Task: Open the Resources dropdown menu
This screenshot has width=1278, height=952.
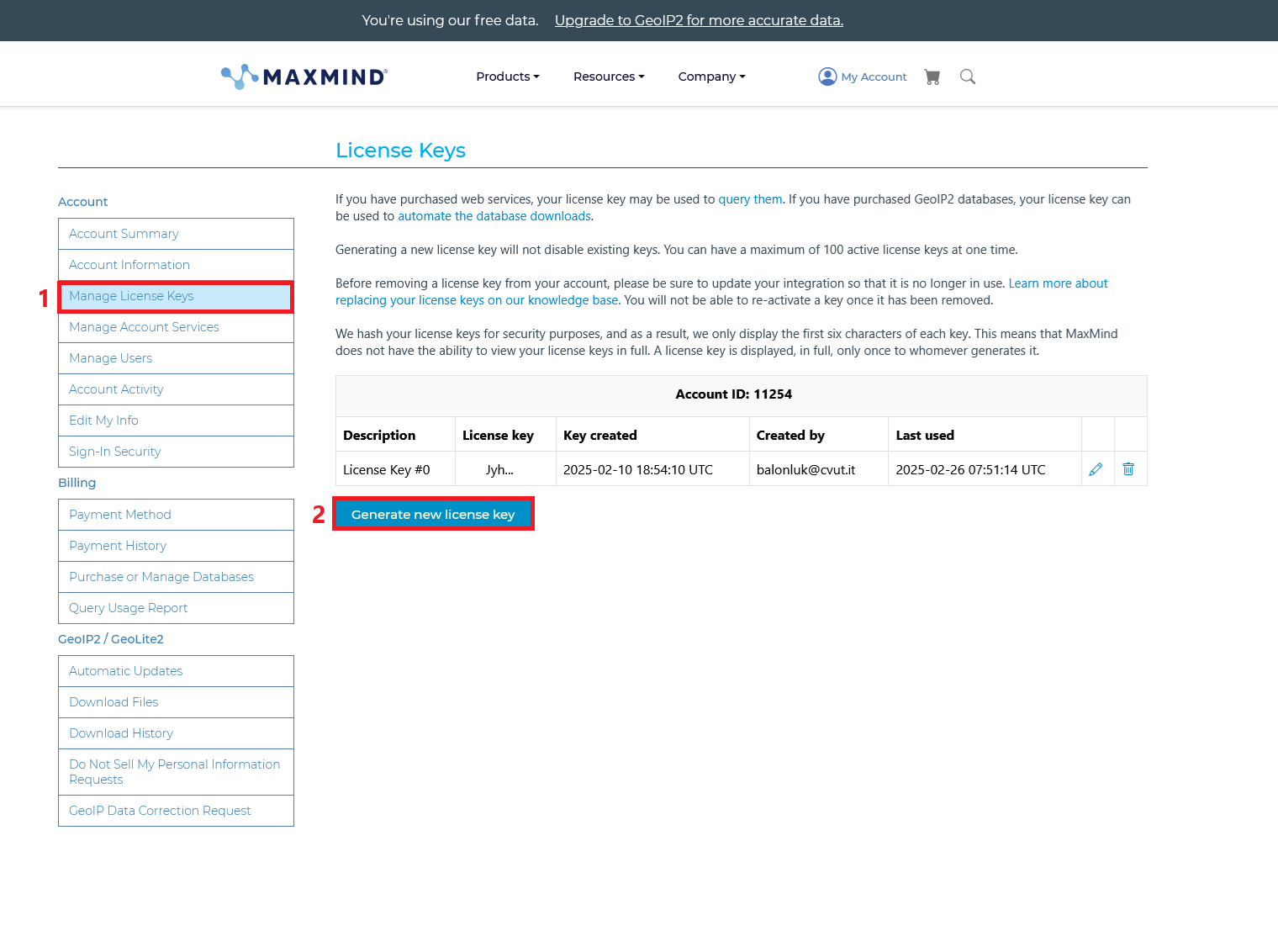Action: click(609, 77)
